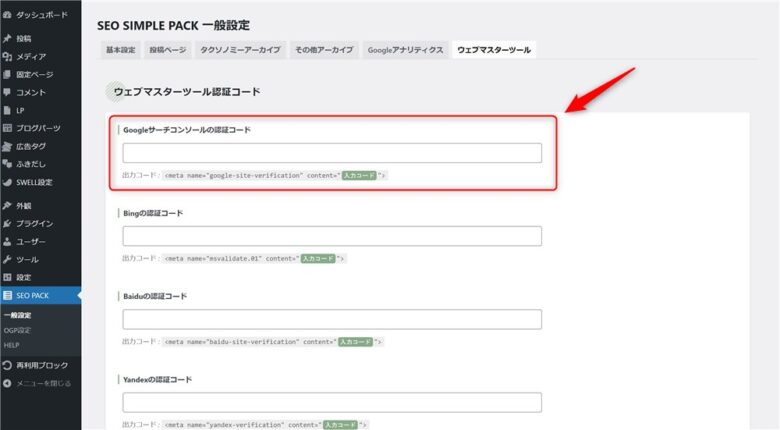
Task: Click the yandex-verification output code text
Action: coord(266,425)
